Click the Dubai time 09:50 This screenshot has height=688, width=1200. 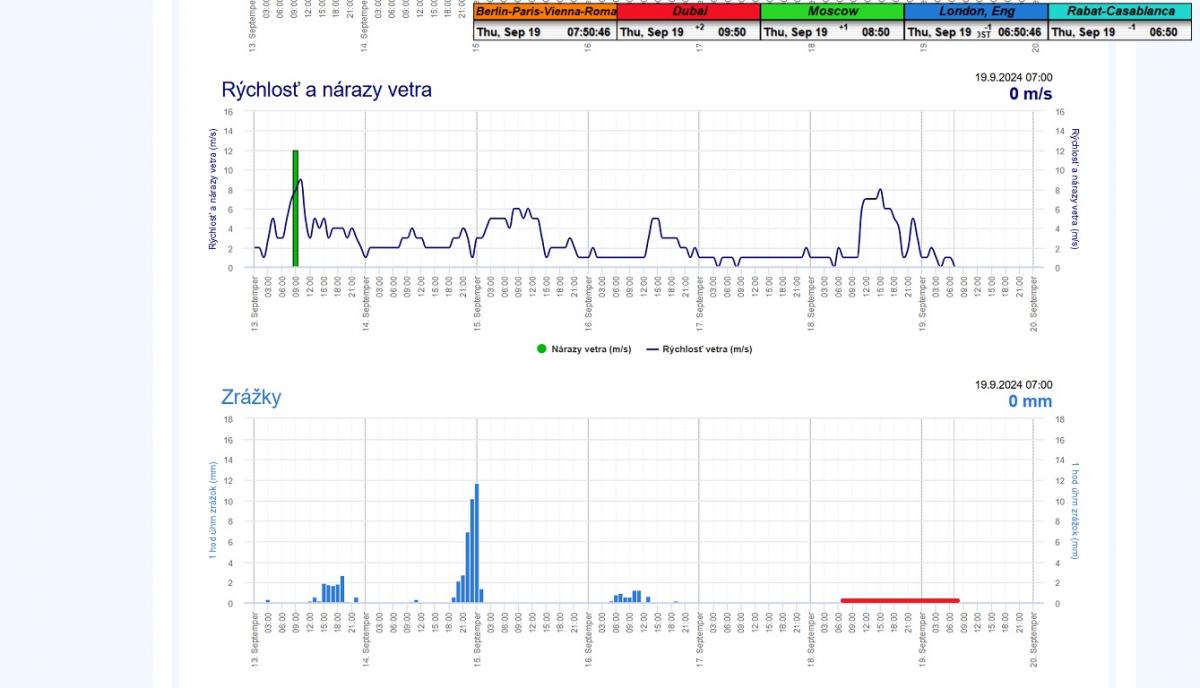click(x=732, y=32)
